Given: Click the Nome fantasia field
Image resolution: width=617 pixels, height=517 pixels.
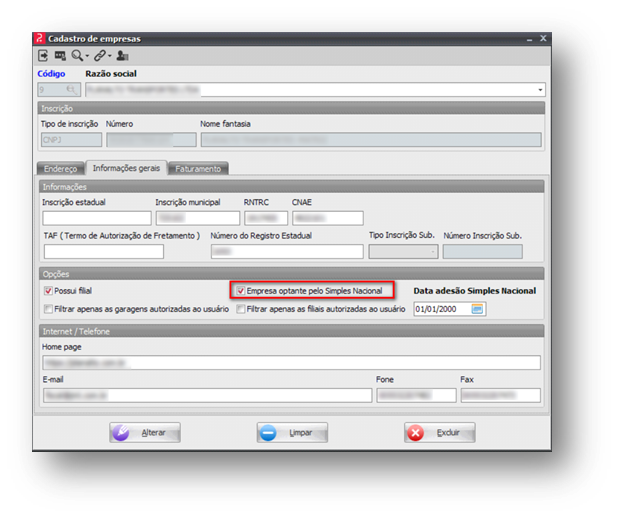Looking at the screenshot, I should click(371, 140).
